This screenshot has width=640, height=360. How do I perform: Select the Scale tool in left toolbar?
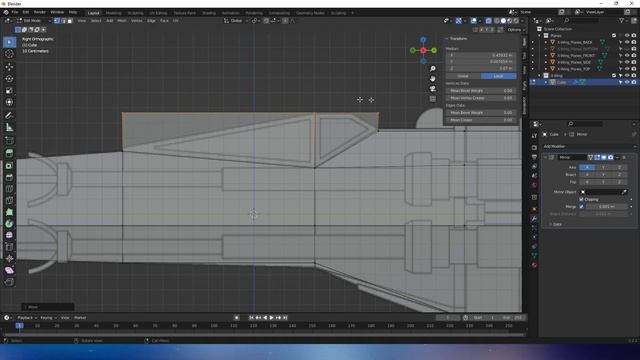(x=9, y=90)
